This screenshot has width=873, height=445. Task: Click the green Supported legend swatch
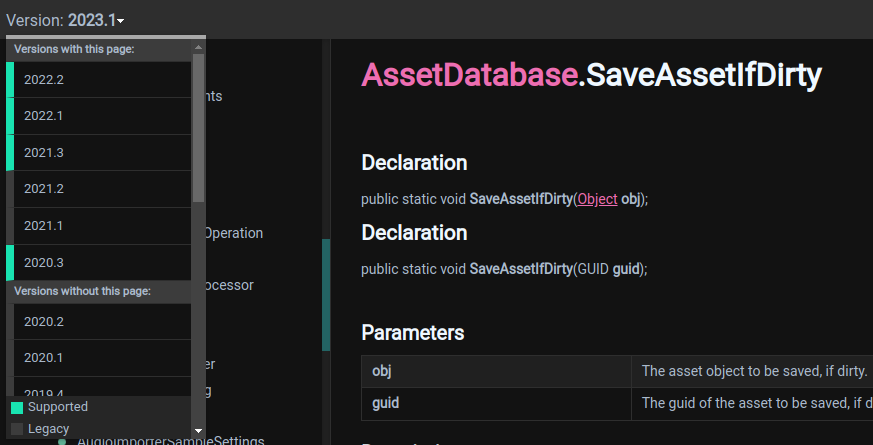(17, 408)
